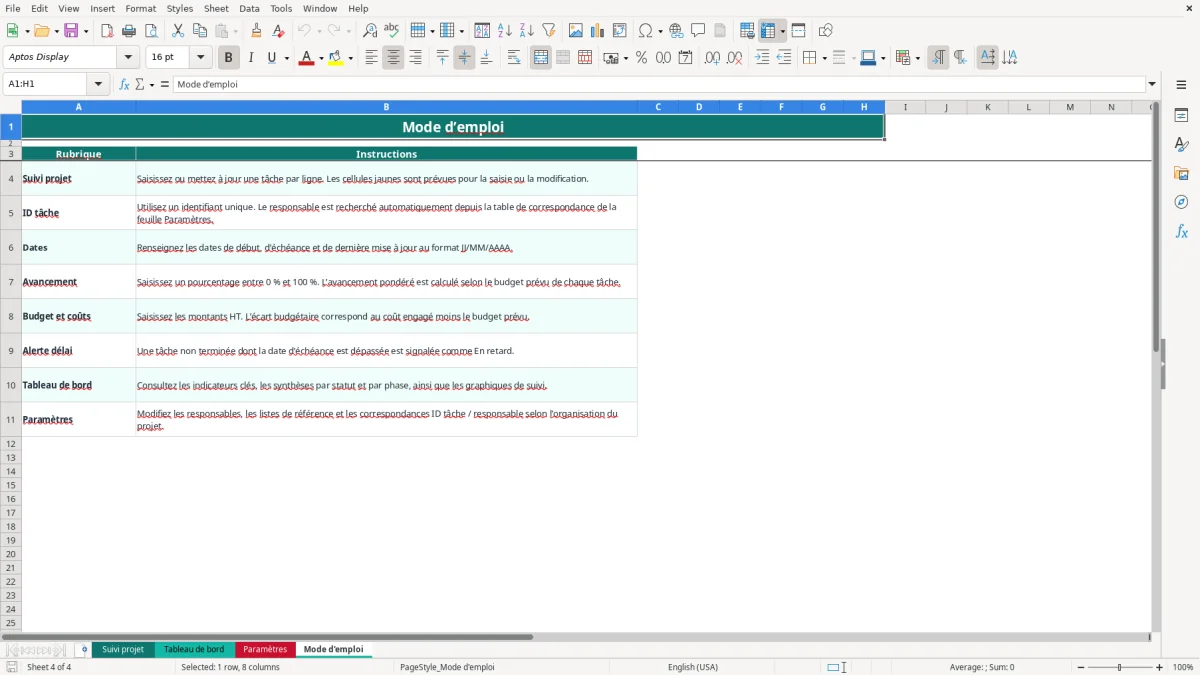Apply AutoFilter with the funnel icon
Screen dimensions: 1200x675
point(548,31)
